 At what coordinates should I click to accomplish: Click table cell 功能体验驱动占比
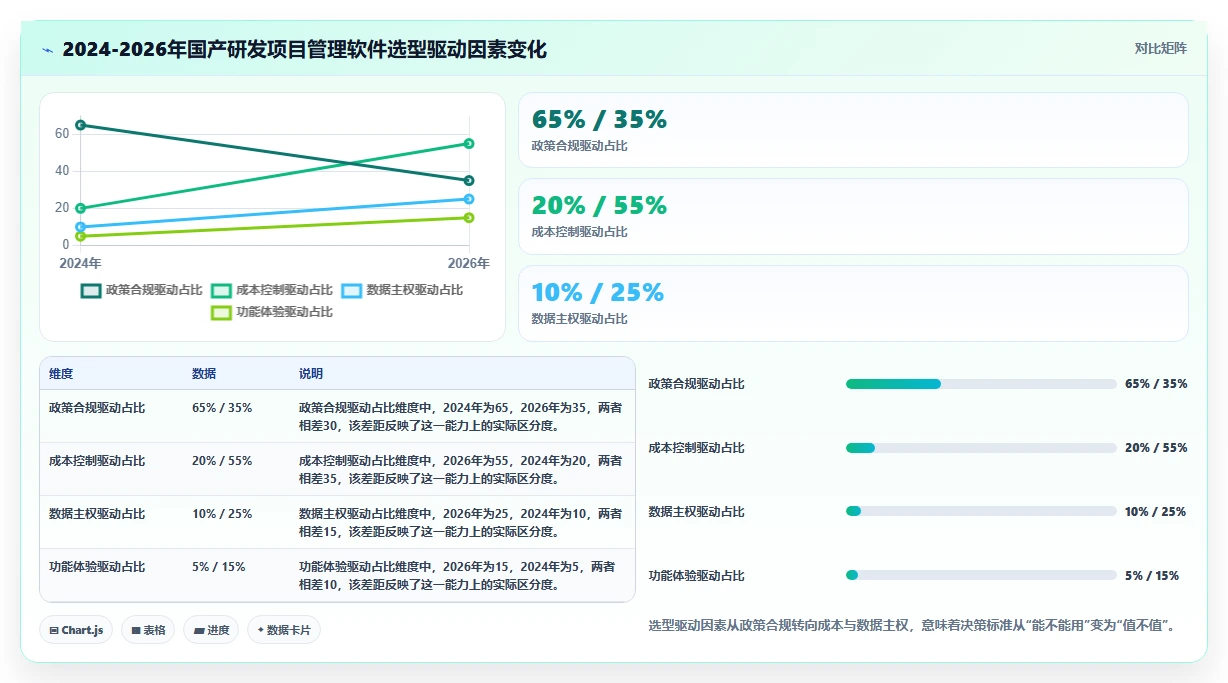click(x=97, y=567)
